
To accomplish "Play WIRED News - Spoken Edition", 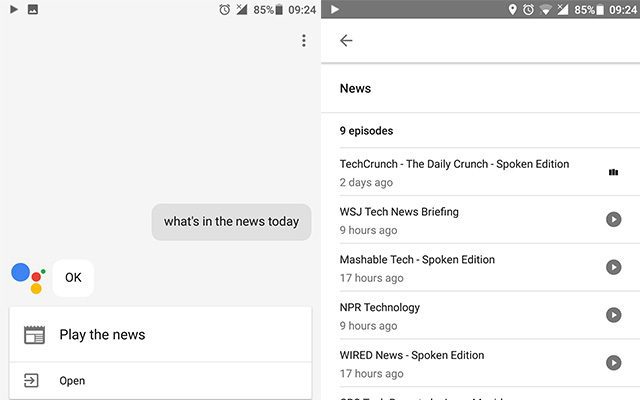I will 613,363.
